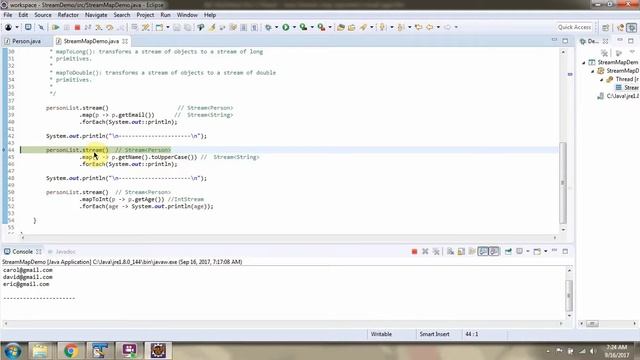640x360 pixels.
Task: Remove launch with Console X icon
Action: [425, 251]
